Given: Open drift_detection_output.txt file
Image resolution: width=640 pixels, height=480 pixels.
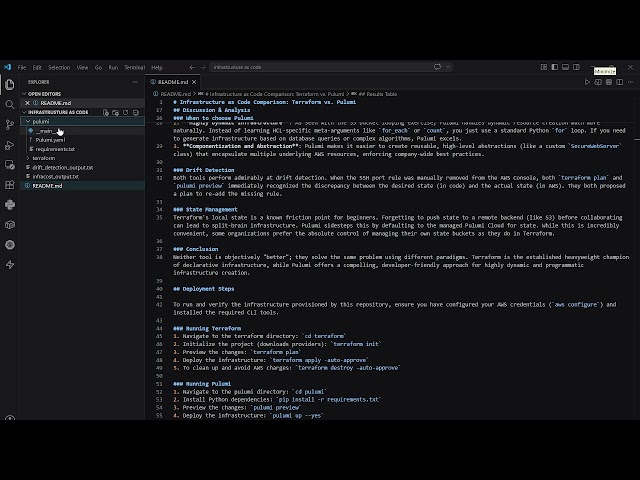Looking at the screenshot, I should click(83, 167).
